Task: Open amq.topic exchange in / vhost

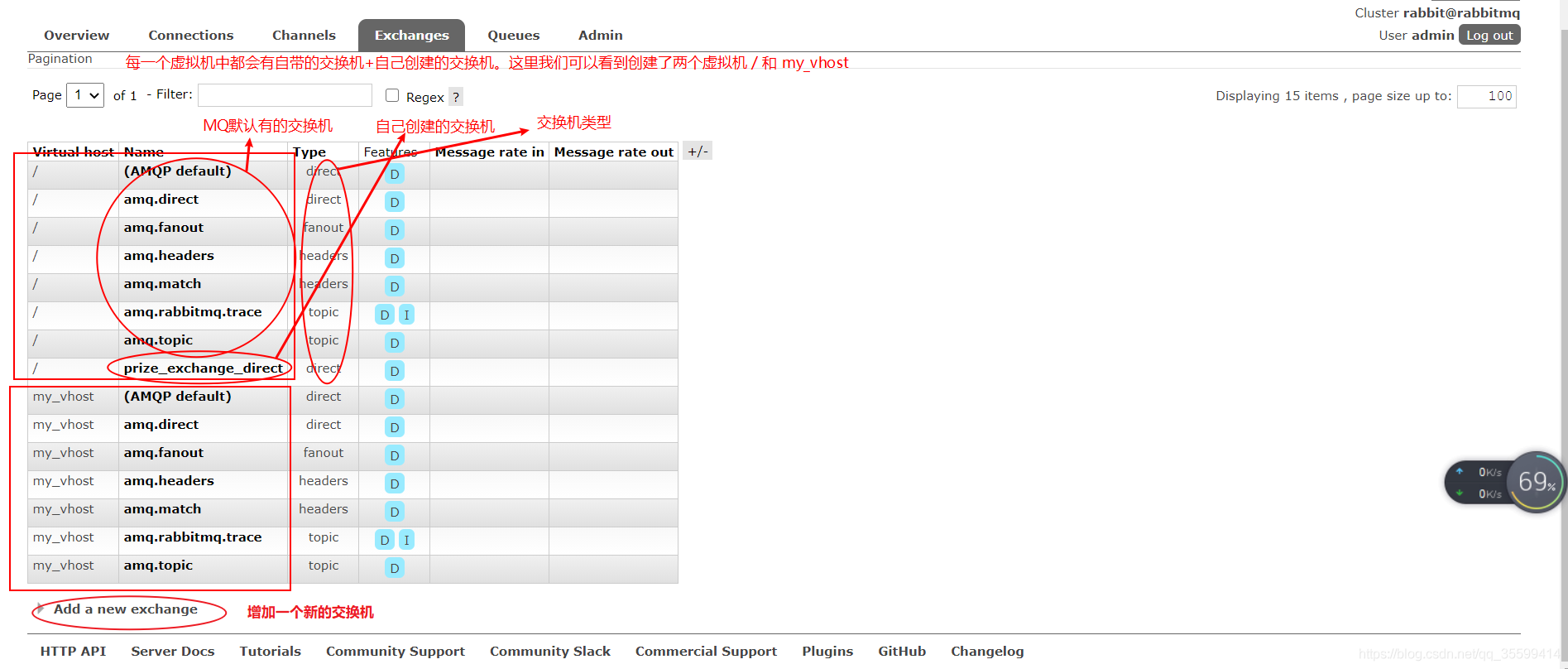Action: tap(158, 339)
